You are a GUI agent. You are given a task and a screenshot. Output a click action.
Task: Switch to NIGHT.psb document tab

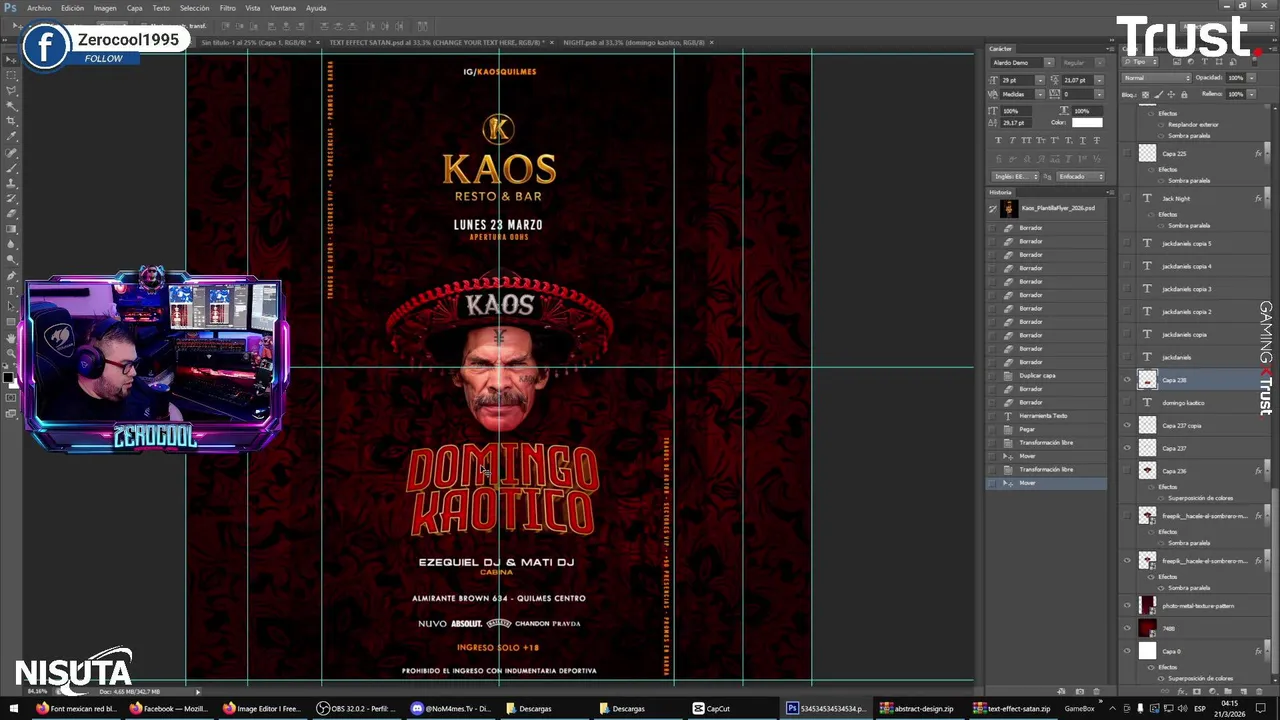tap(634, 43)
